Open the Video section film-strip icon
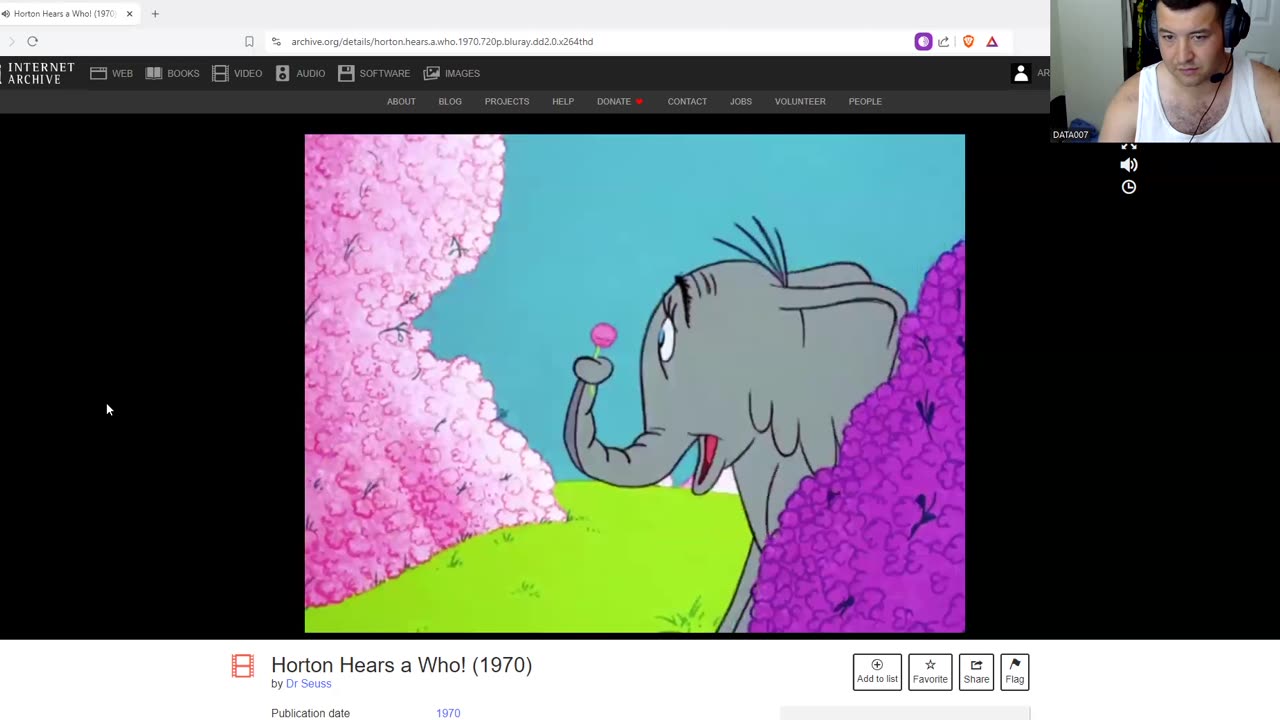 coord(220,73)
